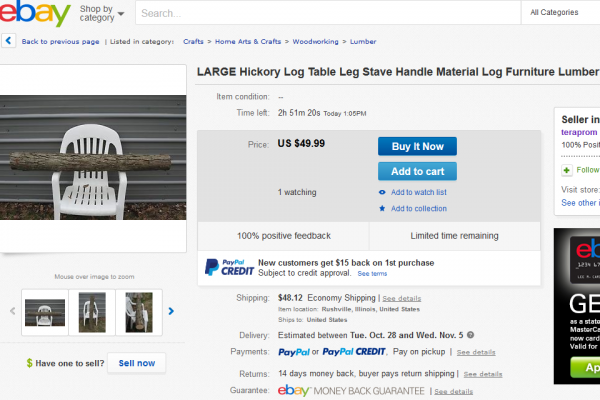Click the eye icon for Add to watch list
The image size is (600, 400).
(382, 192)
